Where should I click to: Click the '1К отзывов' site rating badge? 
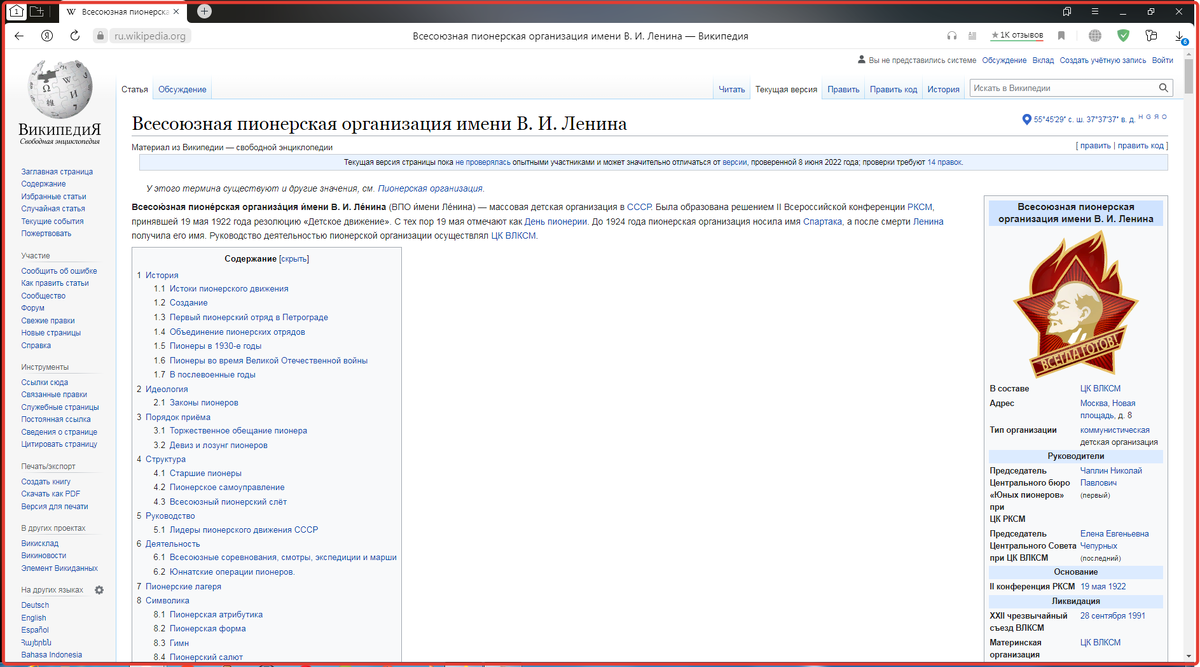click(x=1017, y=36)
